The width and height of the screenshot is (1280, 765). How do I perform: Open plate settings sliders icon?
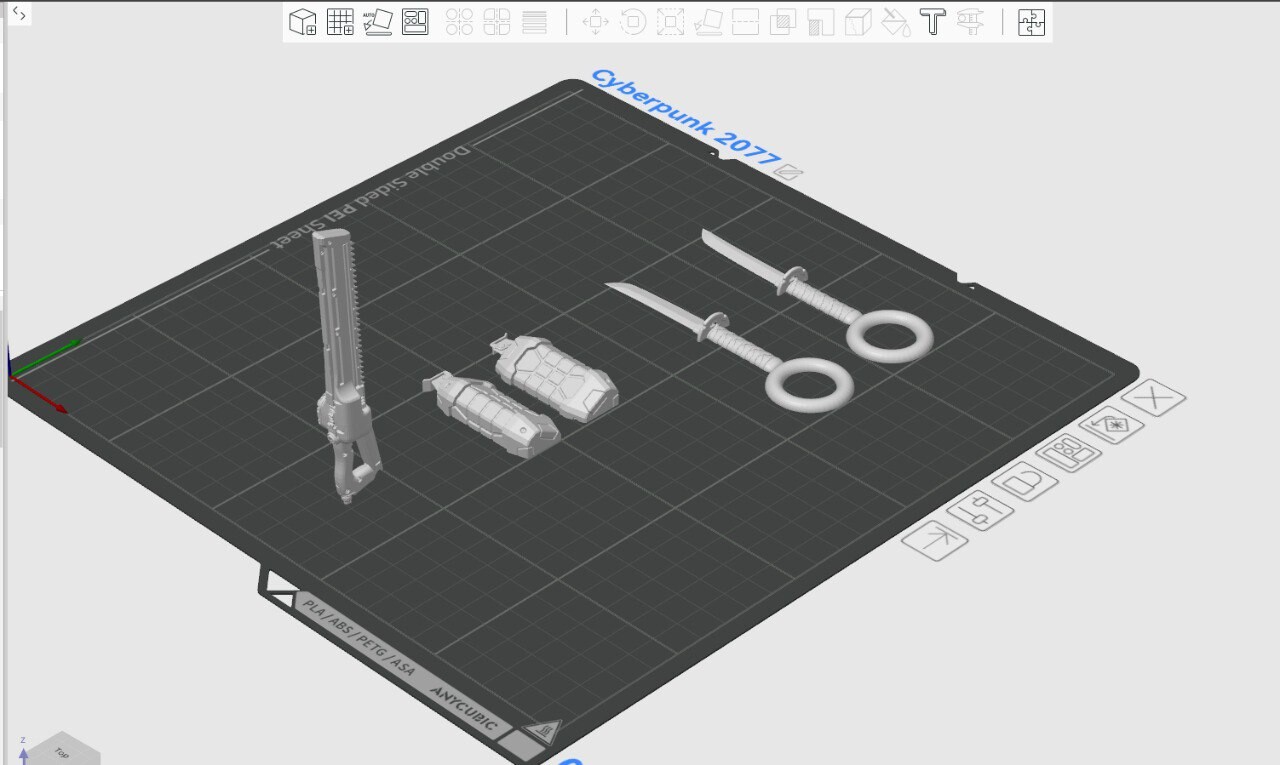coord(981,512)
